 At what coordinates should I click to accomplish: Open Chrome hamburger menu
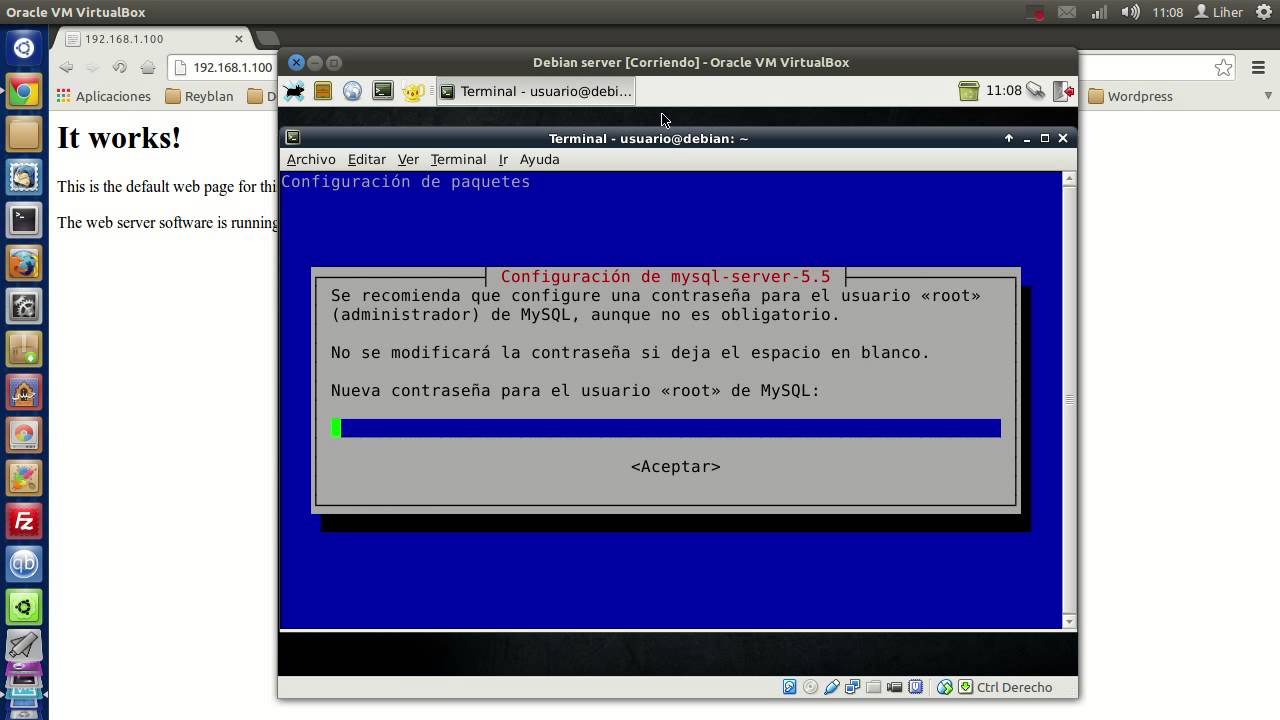1257,67
